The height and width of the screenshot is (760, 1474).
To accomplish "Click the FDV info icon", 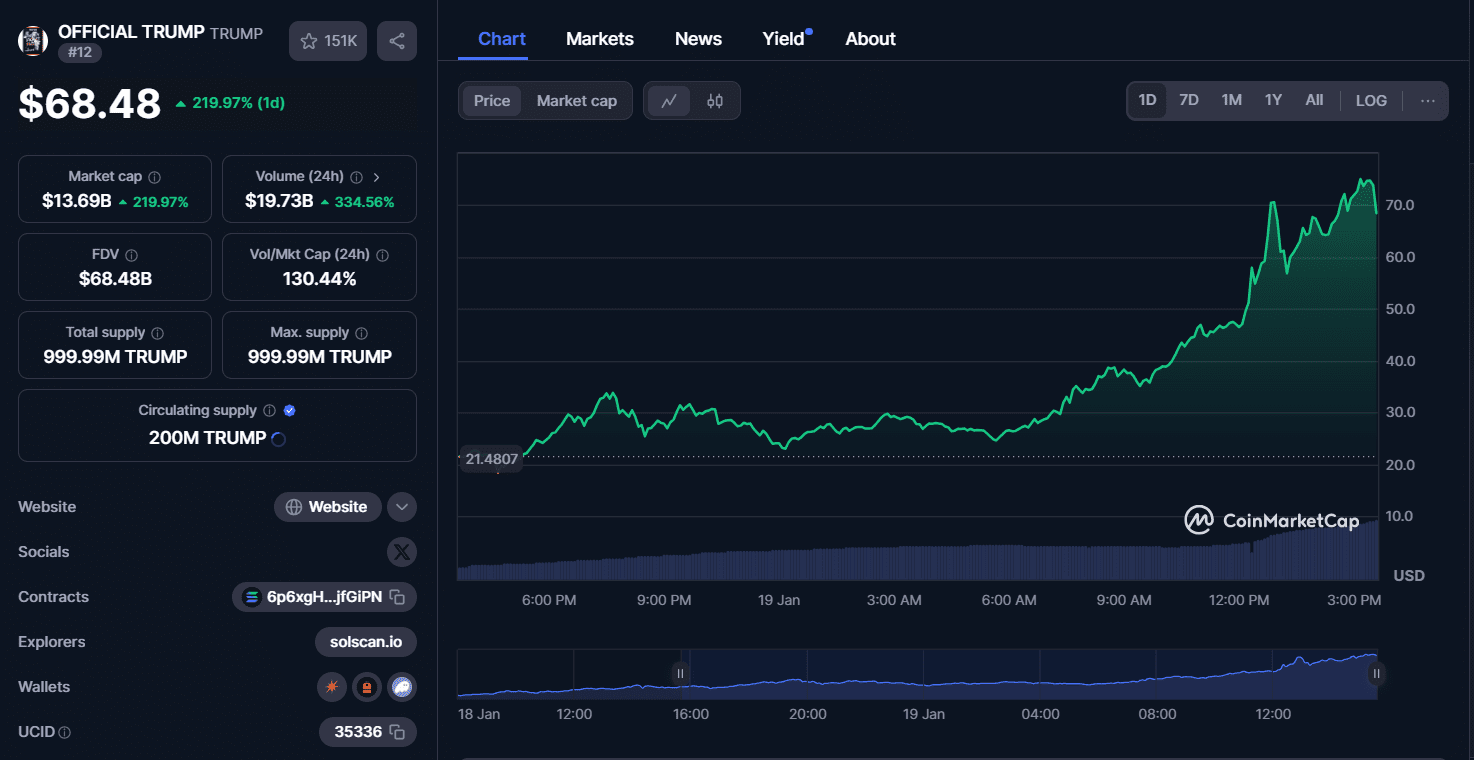I will (131, 255).
